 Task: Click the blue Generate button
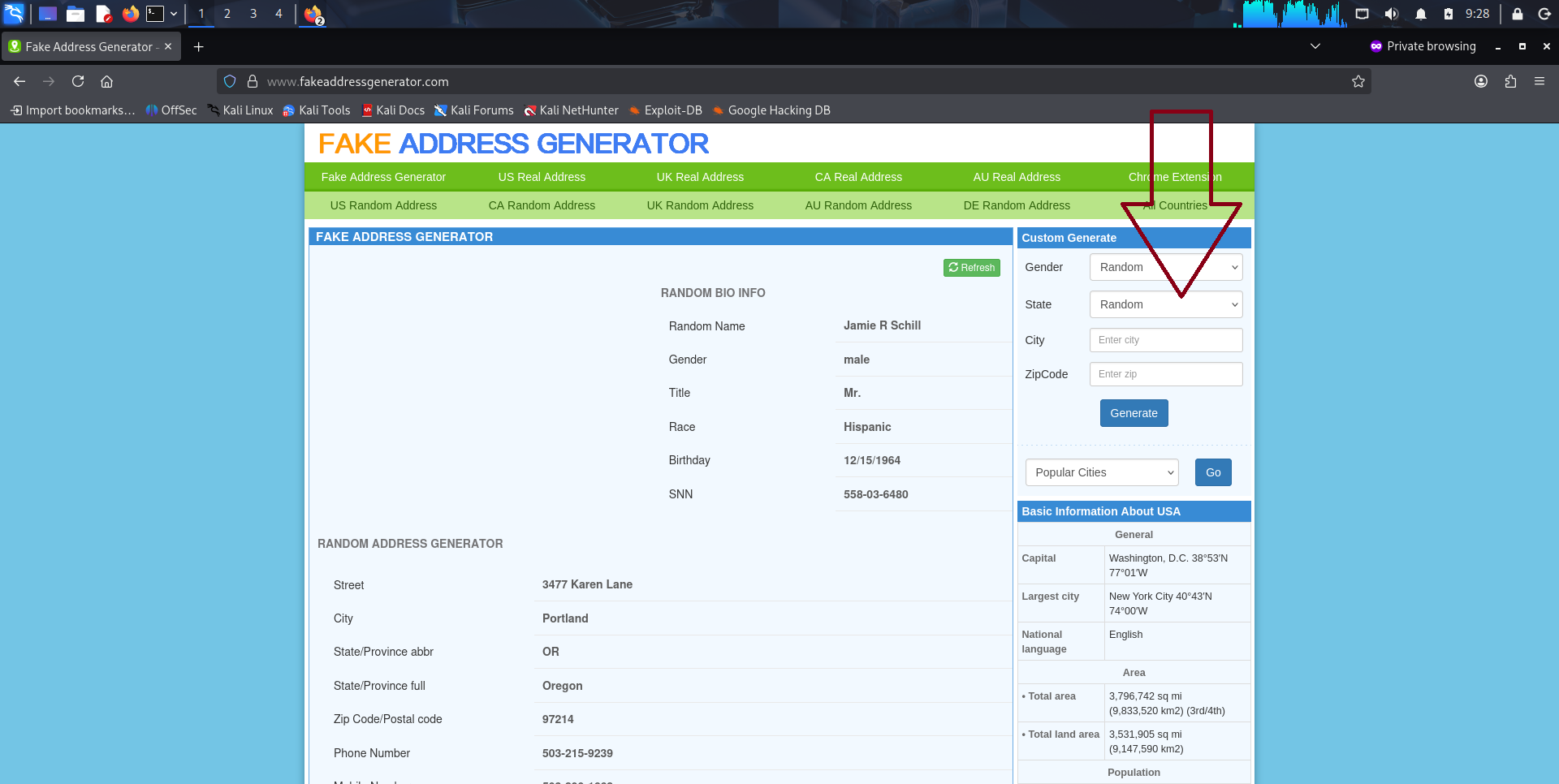[x=1134, y=413]
